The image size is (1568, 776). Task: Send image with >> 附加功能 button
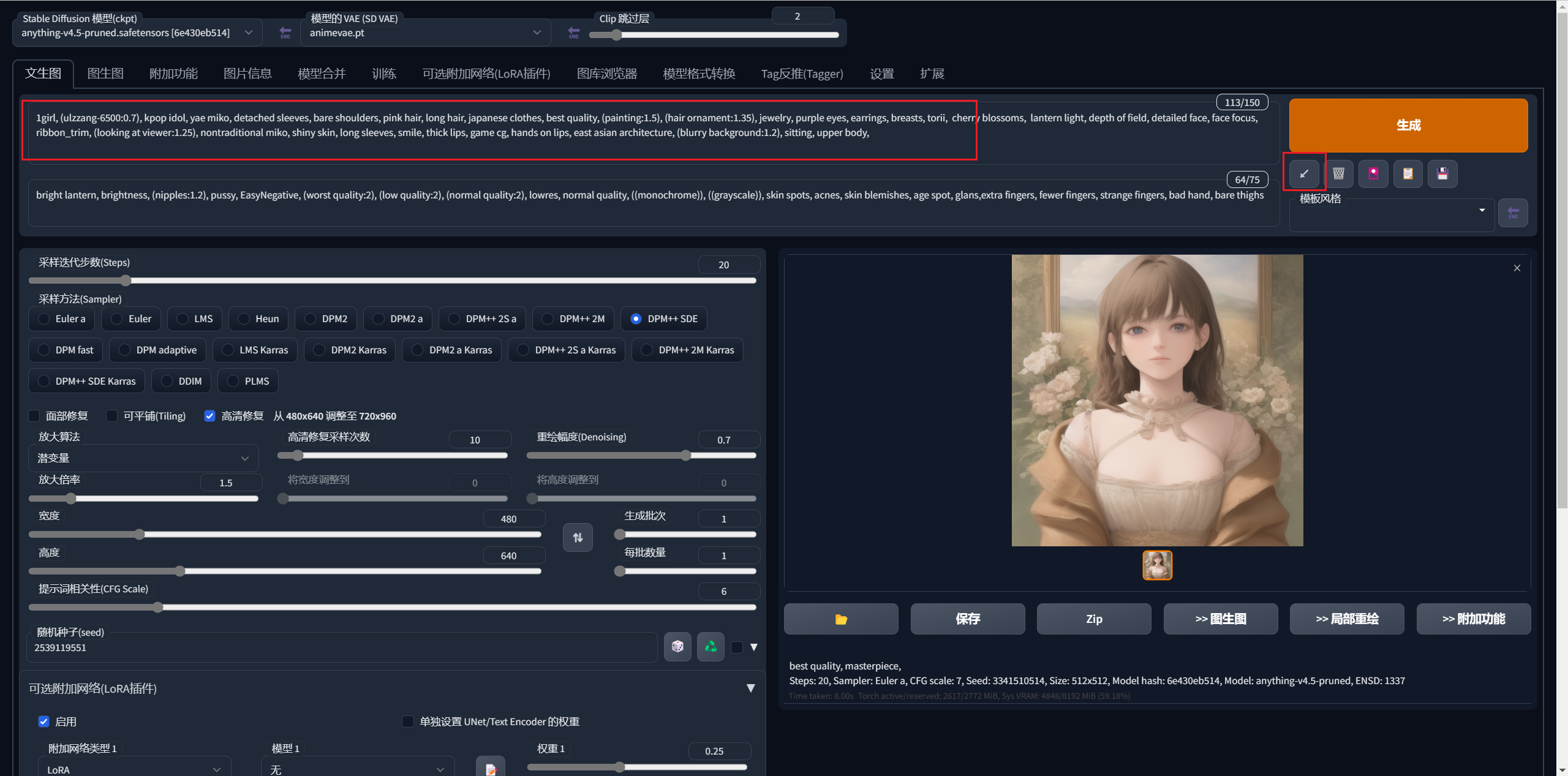[1474, 619]
